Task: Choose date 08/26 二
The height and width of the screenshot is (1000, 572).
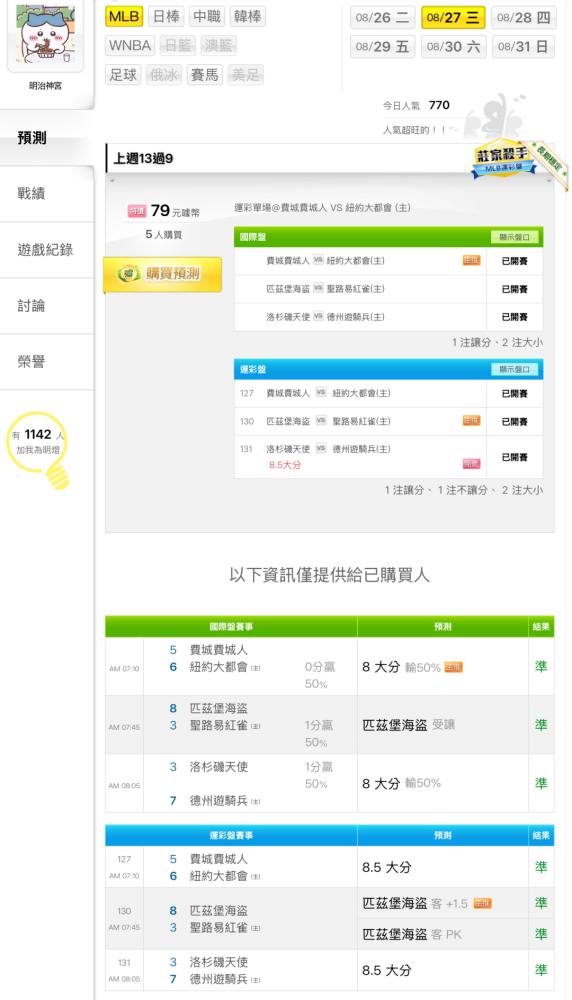Action: click(x=383, y=17)
